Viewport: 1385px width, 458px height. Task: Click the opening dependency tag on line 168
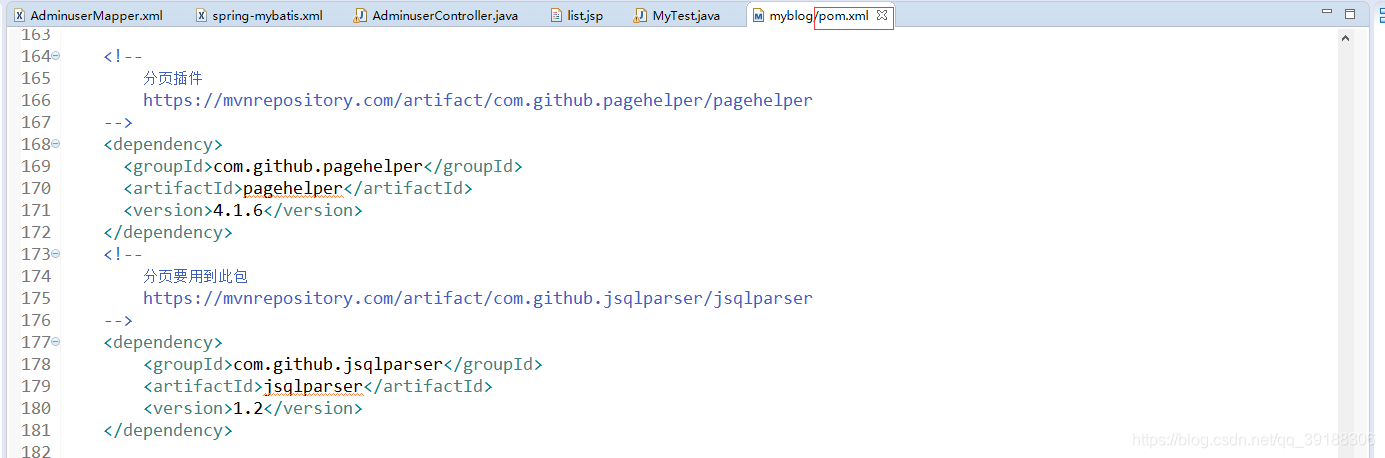click(x=163, y=144)
